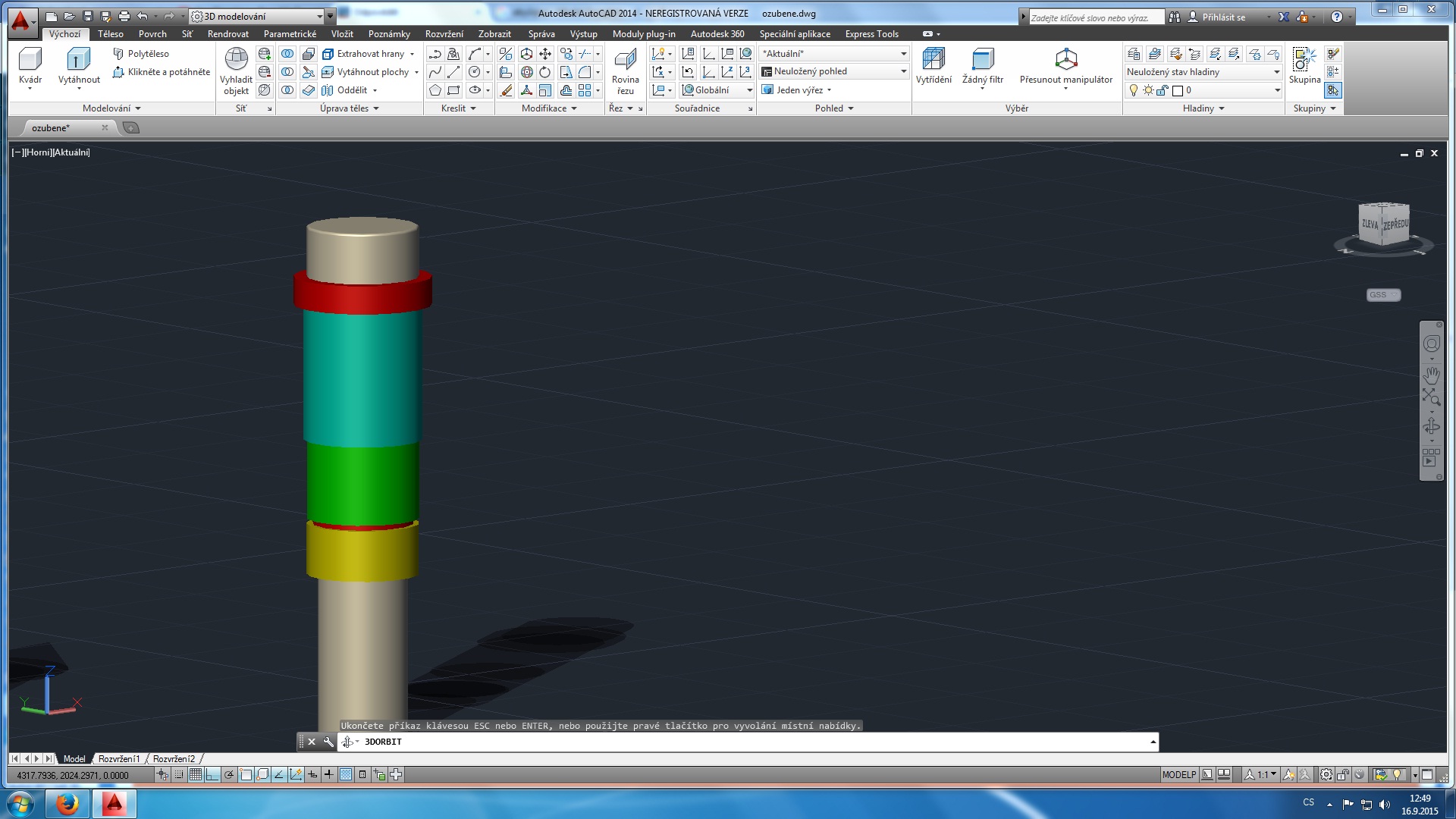Click the layer 0 color swatch
The width and height of the screenshot is (1456, 819).
[1178, 90]
